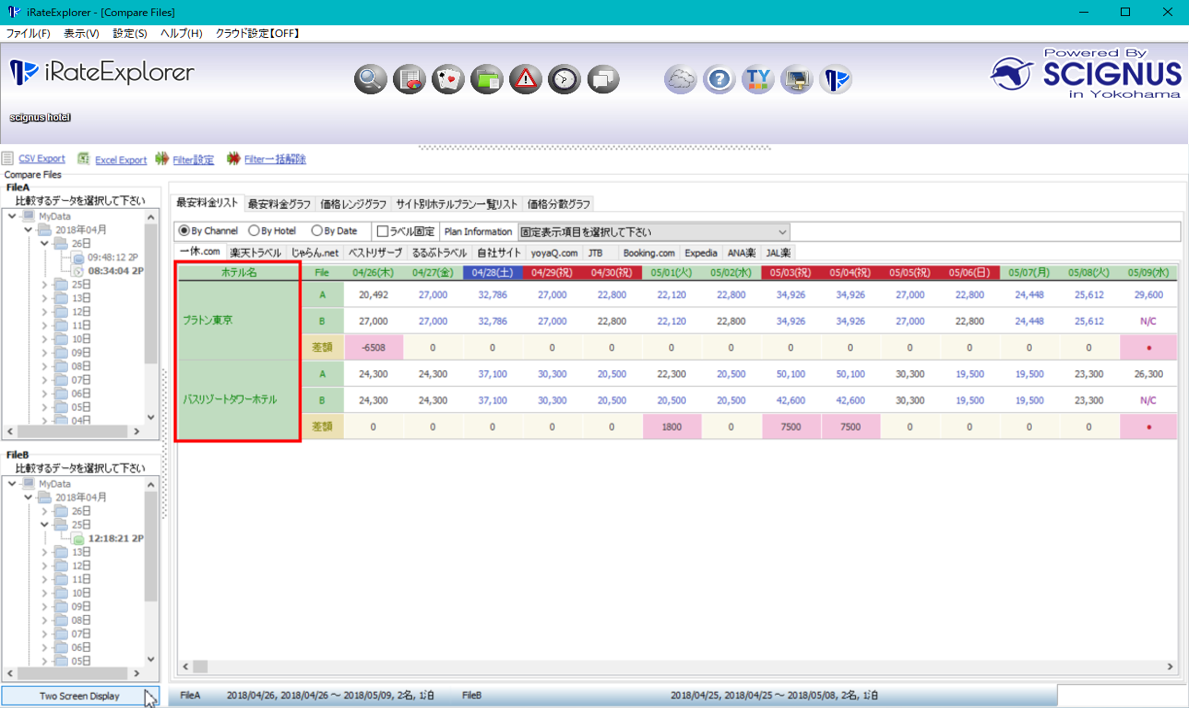Enable the ラベル固定 checkbox
This screenshot has width=1189, height=708.
point(382,231)
